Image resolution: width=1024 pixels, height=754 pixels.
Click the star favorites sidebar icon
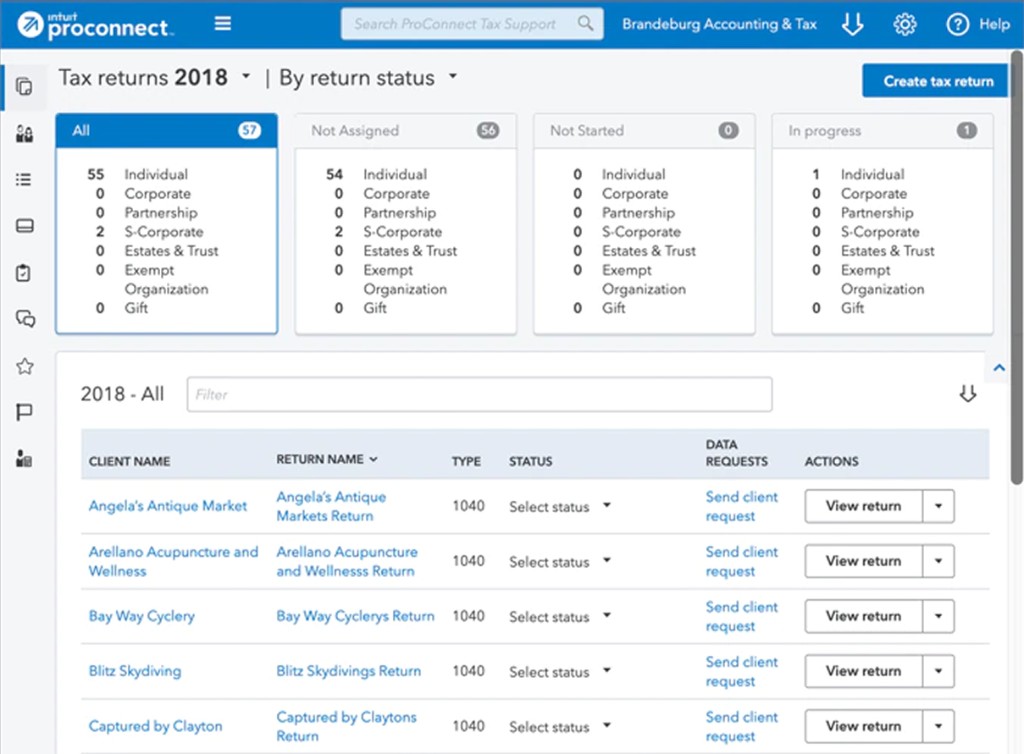click(25, 366)
